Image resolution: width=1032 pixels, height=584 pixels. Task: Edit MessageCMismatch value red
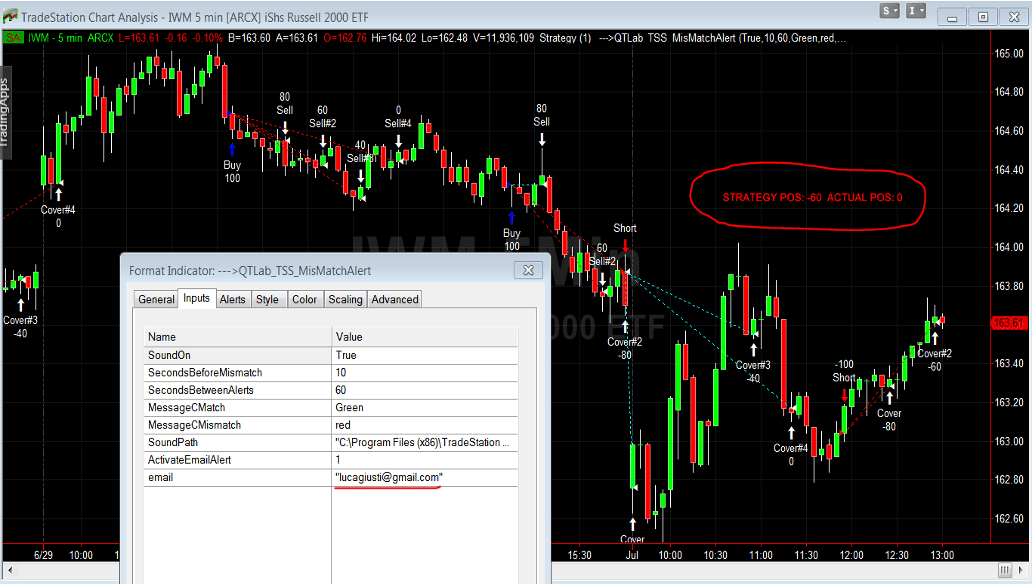(x=425, y=425)
